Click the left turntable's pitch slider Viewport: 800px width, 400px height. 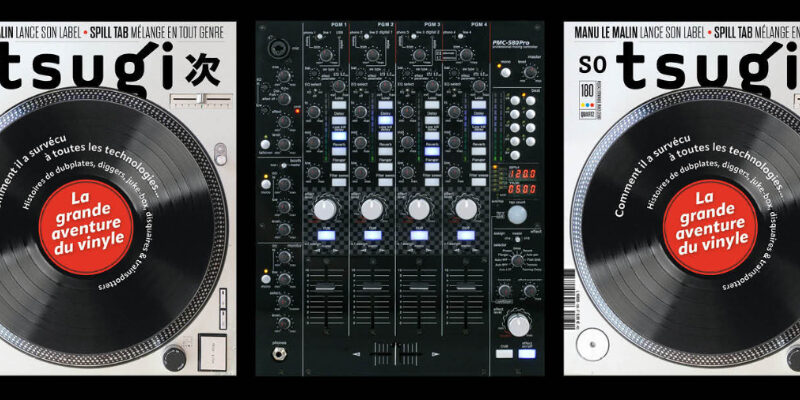201,100
